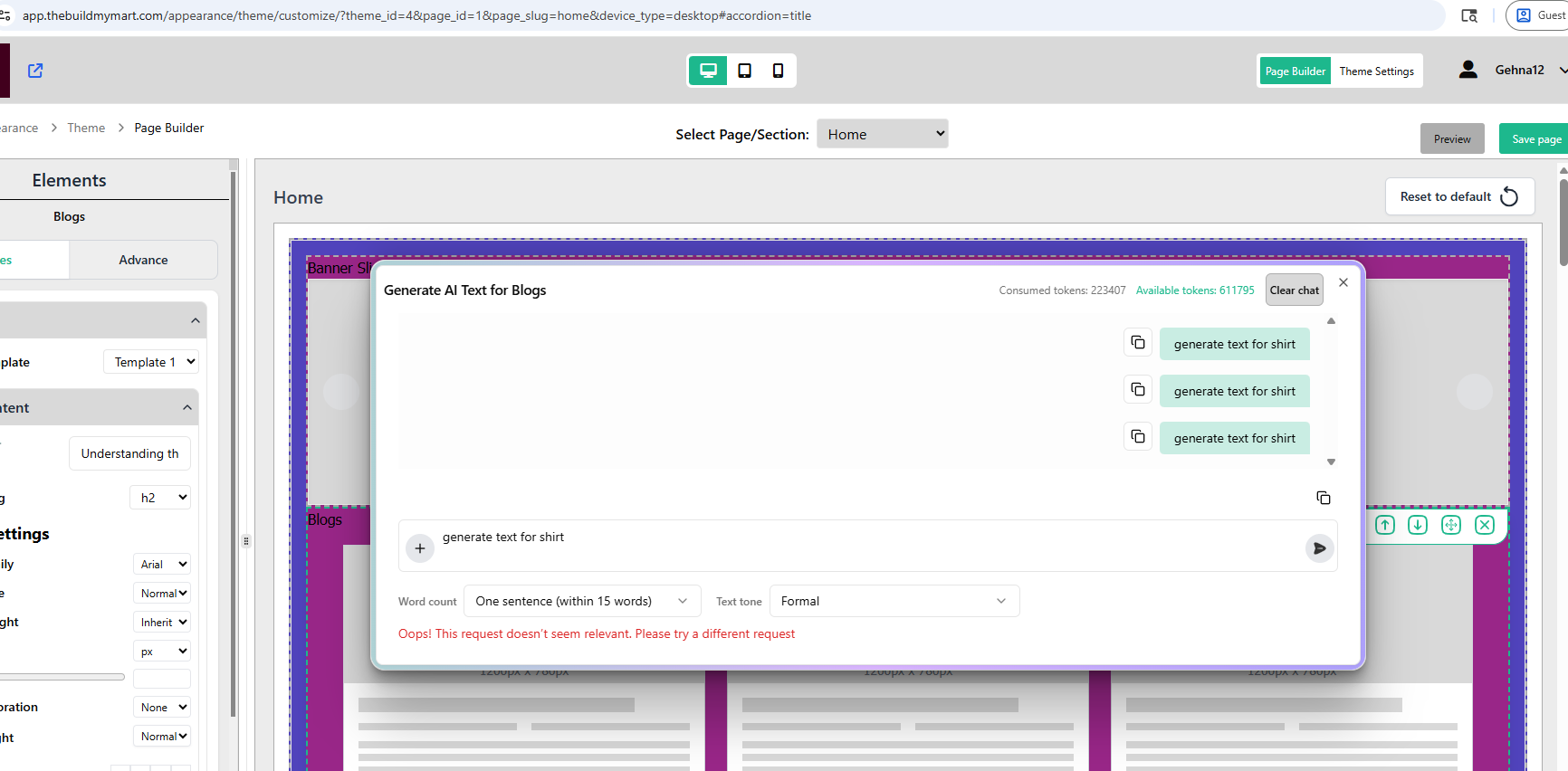Open site in new tab icon

pos(35,71)
